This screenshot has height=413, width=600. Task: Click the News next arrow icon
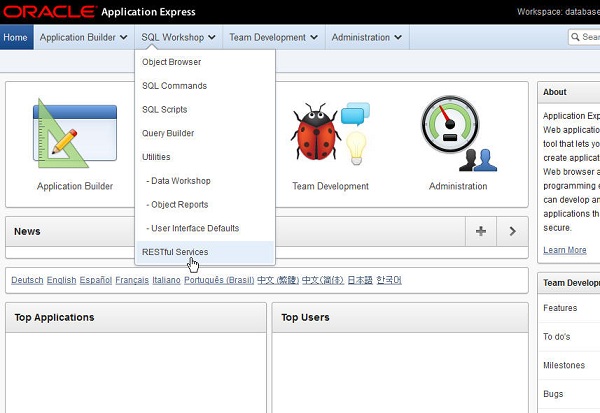[512, 231]
